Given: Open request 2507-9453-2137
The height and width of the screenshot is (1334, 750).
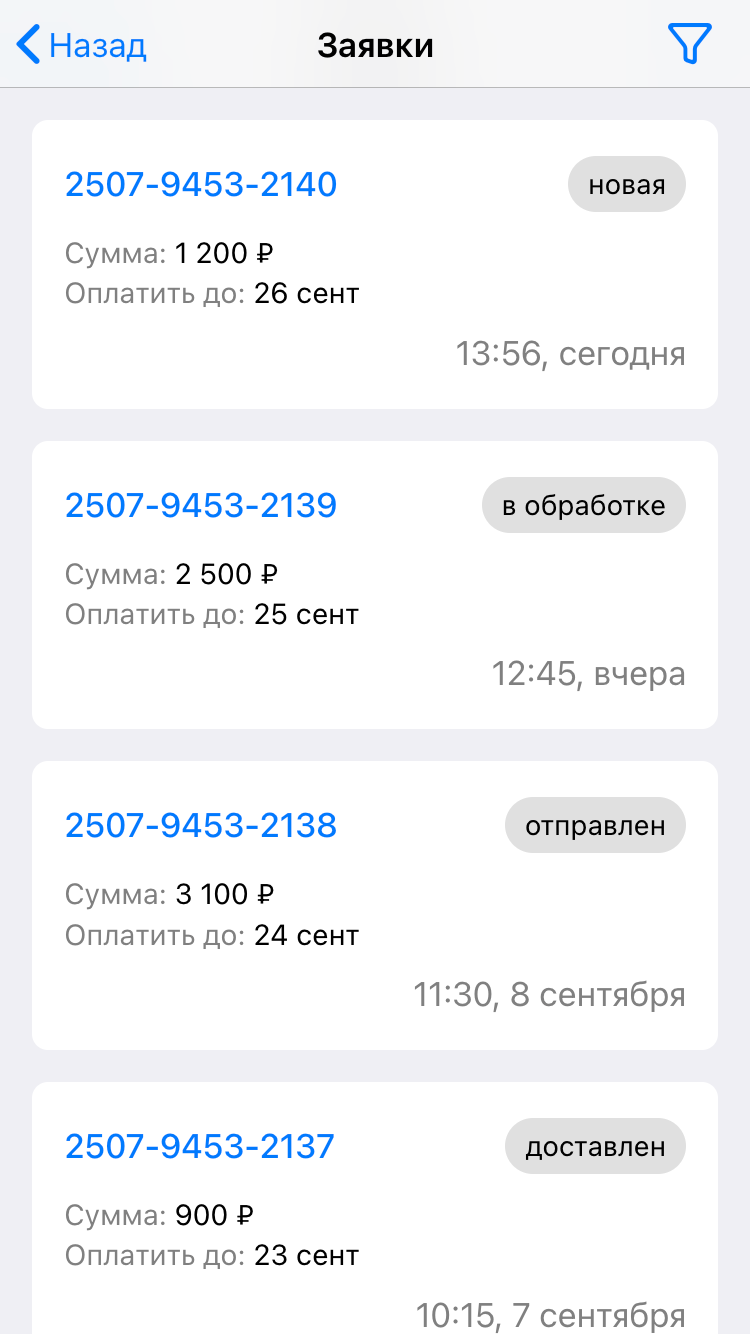Looking at the screenshot, I should (200, 1146).
